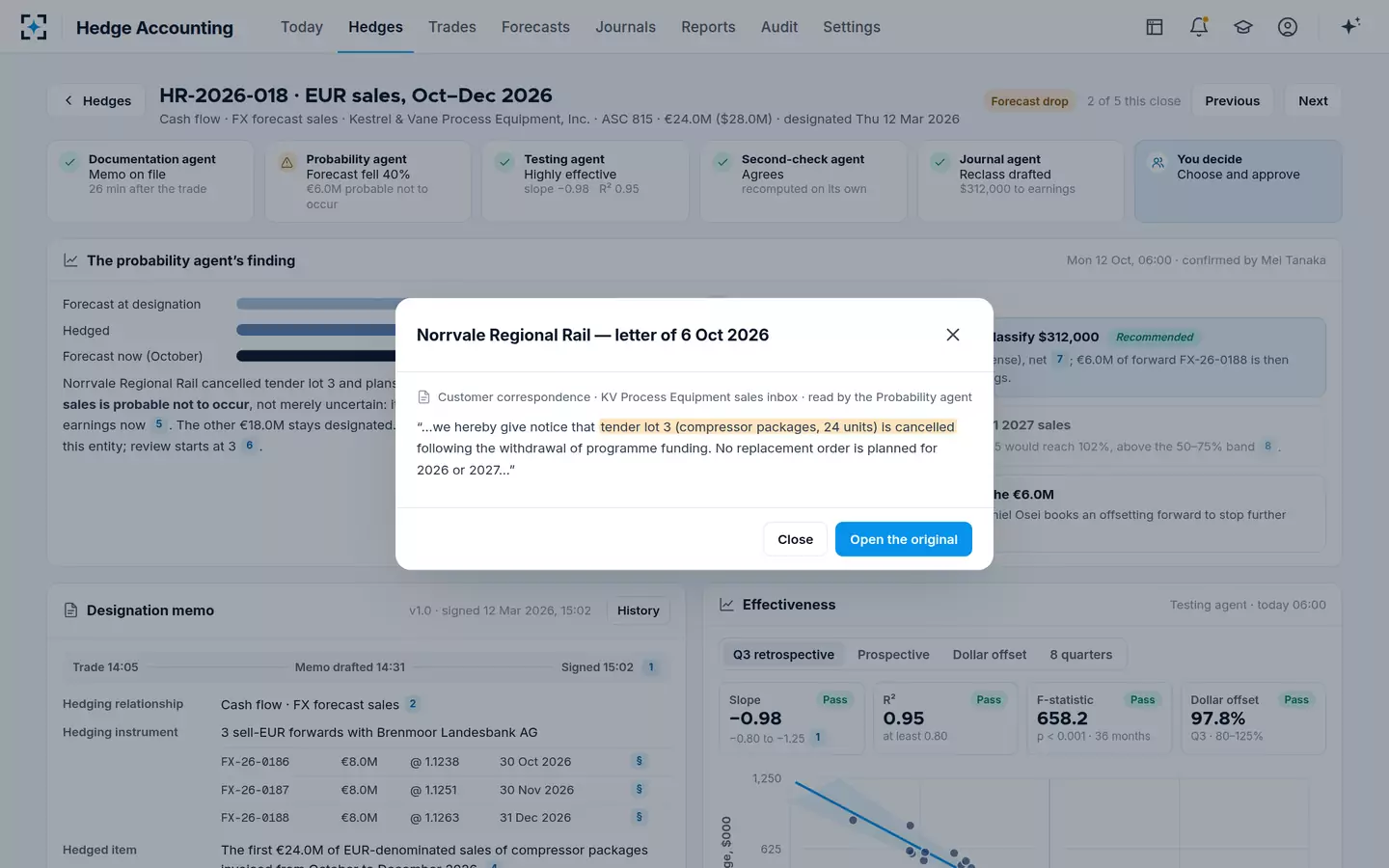Screen dimensions: 1389x868
Task: Open the notifications bell
Action: pyautogui.click(x=1199, y=27)
